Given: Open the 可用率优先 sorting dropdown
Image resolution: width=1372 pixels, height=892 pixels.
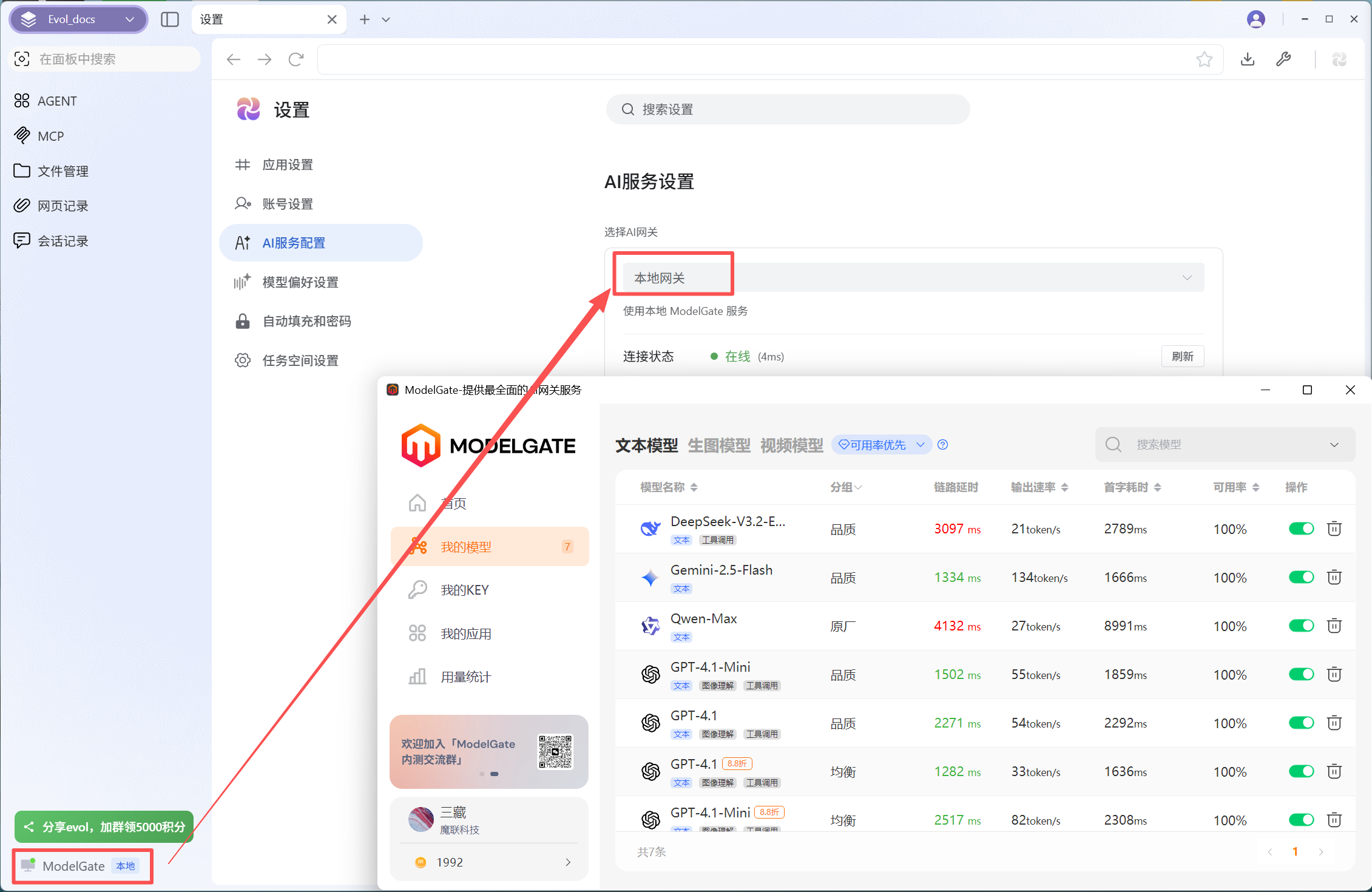Looking at the screenshot, I should 881,445.
